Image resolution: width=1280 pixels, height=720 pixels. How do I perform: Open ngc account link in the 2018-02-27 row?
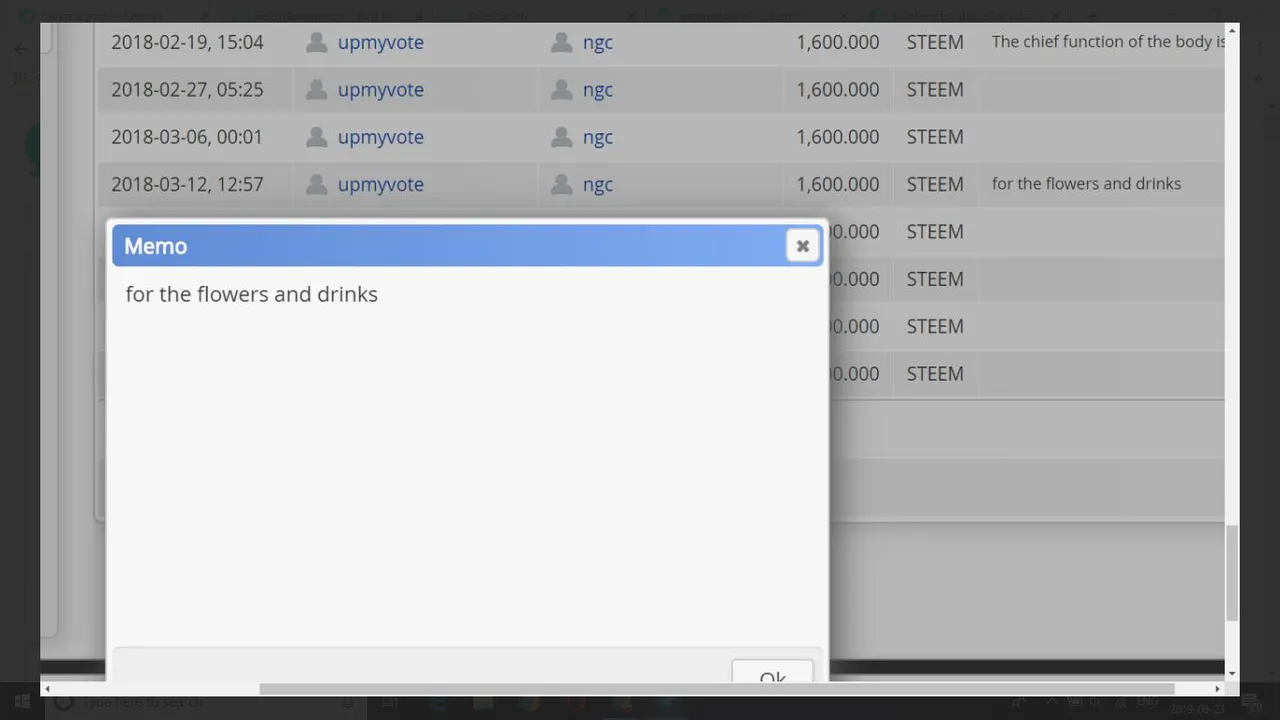pos(598,89)
